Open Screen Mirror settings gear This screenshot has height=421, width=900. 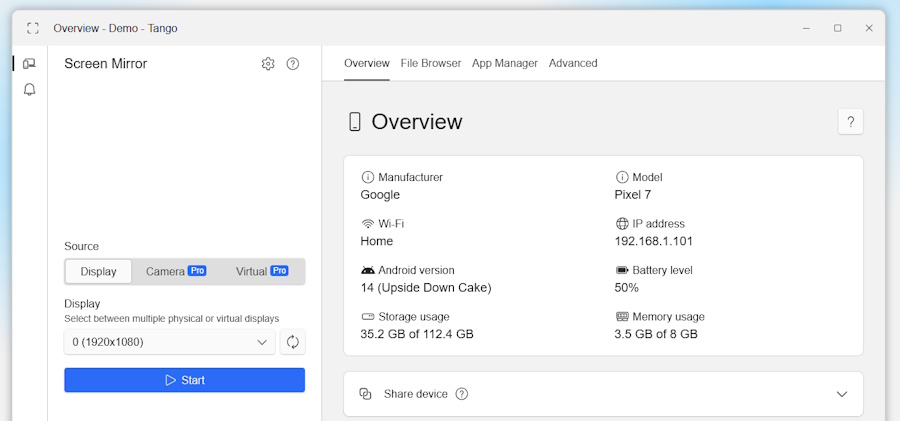(268, 64)
